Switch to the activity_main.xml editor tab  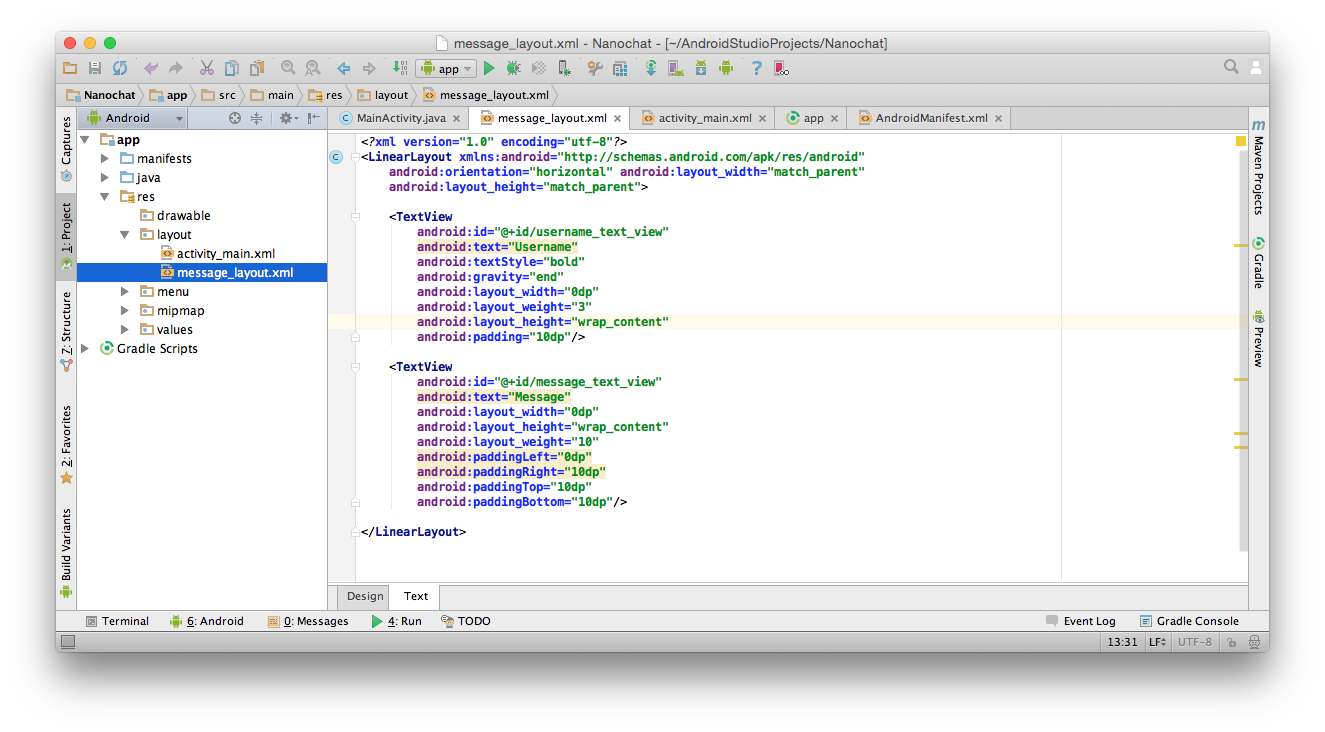pos(704,118)
